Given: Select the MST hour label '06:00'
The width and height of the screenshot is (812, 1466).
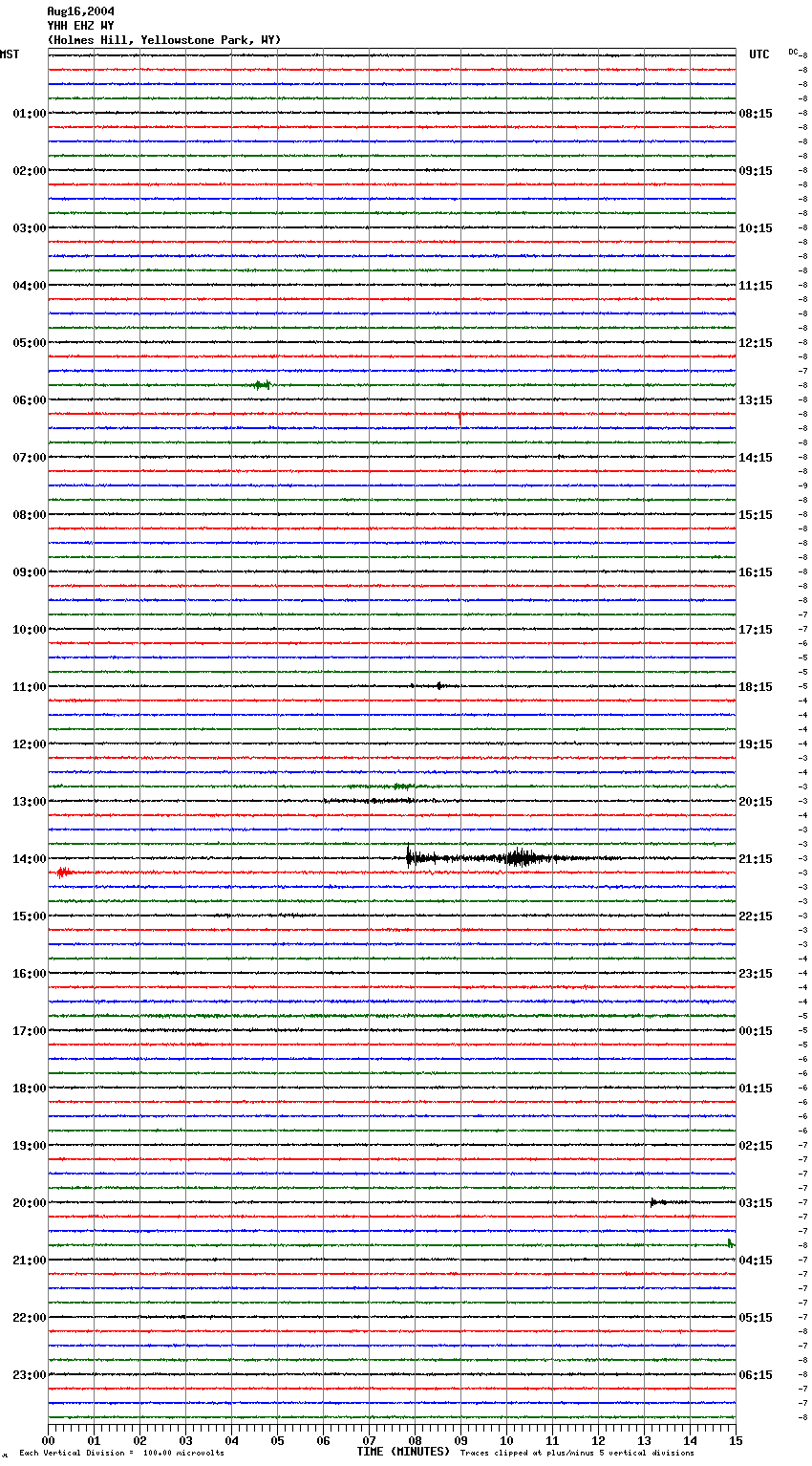Looking at the screenshot, I should tap(30, 400).
